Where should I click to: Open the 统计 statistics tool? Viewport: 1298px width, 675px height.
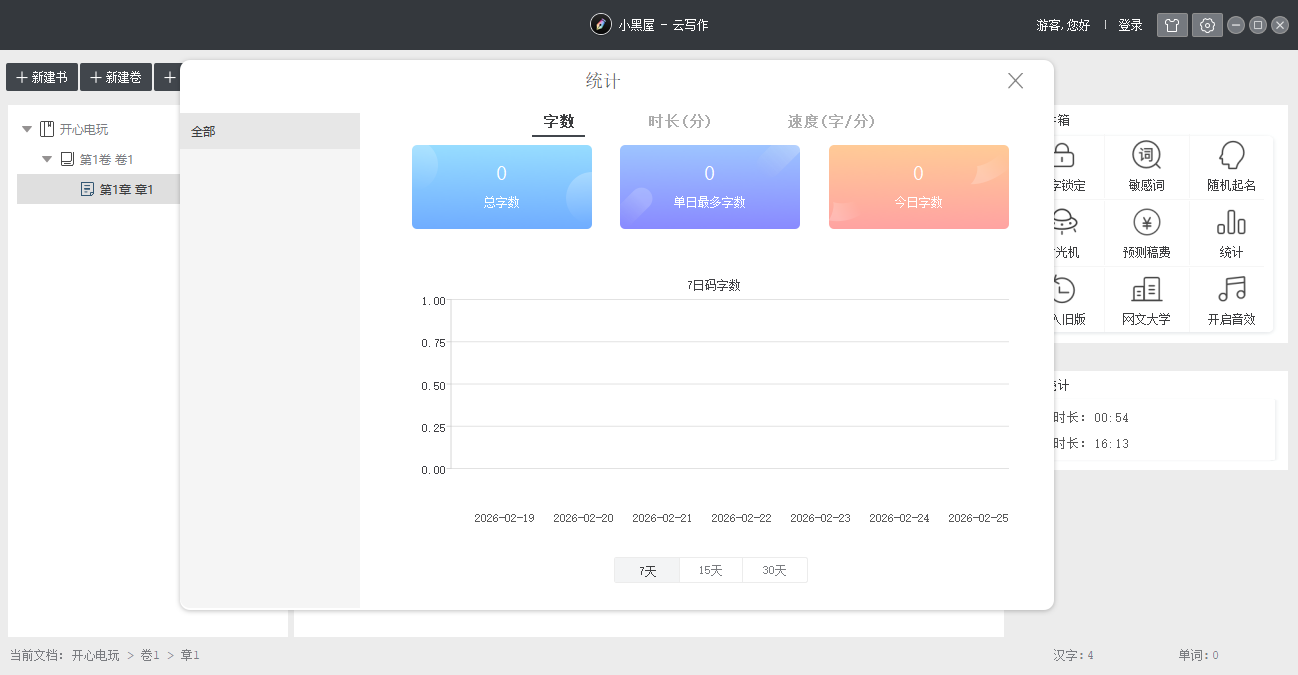pos(1231,233)
